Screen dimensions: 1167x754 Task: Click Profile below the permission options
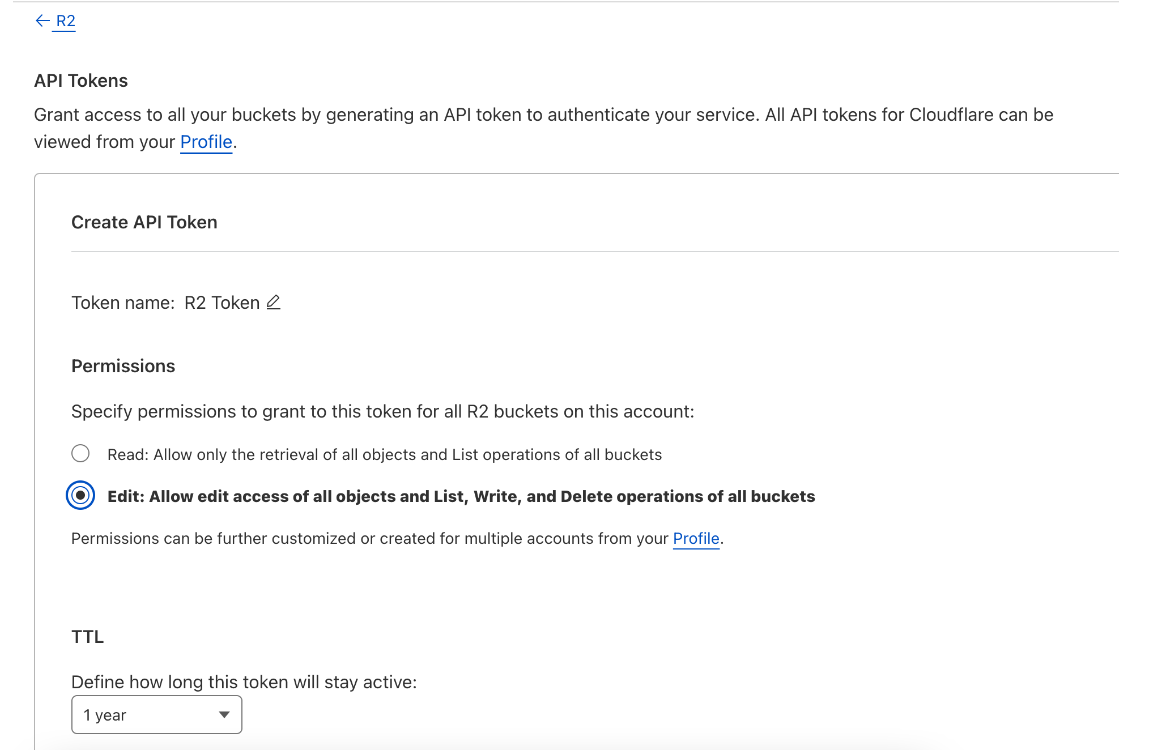point(696,538)
